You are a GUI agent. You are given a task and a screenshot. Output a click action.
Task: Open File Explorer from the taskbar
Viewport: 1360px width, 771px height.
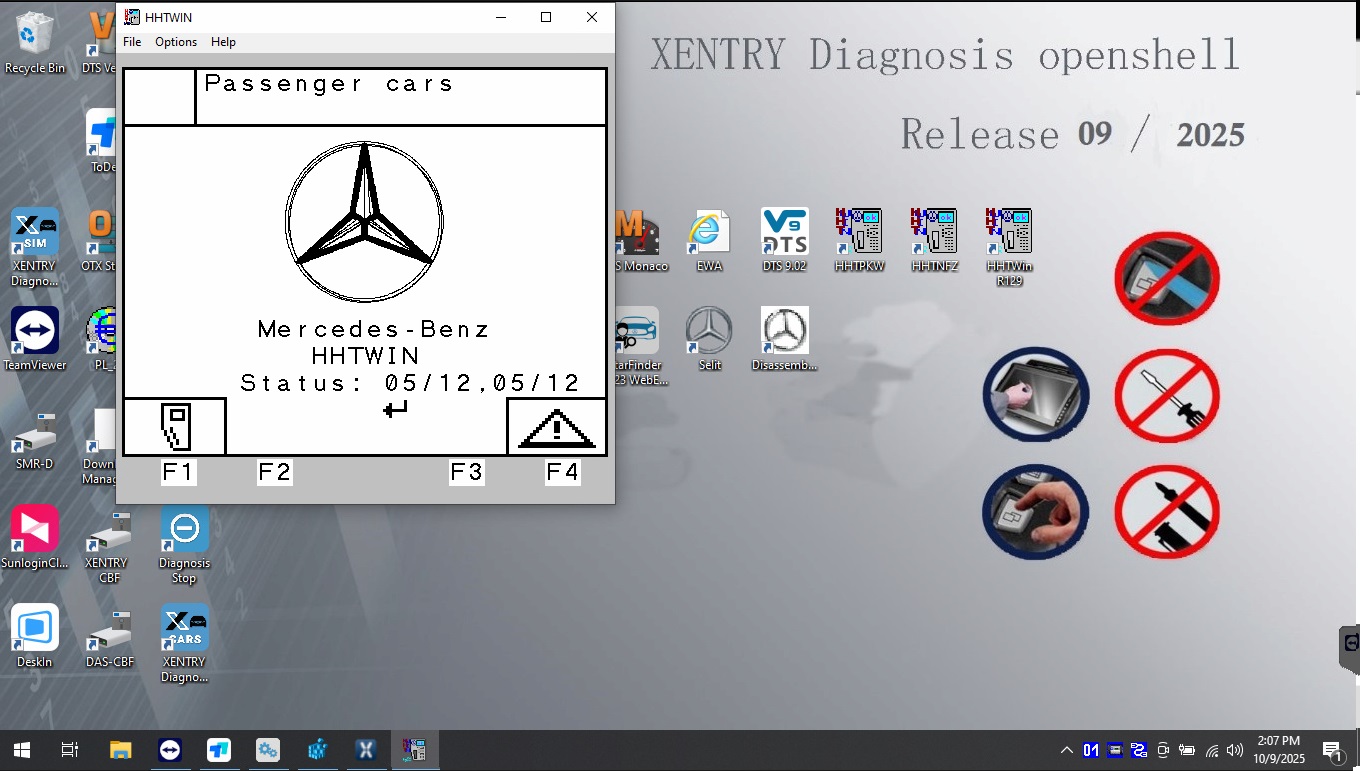[120, 750]
